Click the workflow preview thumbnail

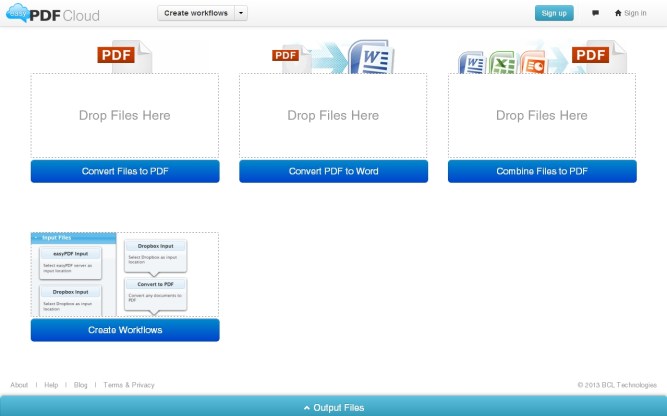click(125, 274)
